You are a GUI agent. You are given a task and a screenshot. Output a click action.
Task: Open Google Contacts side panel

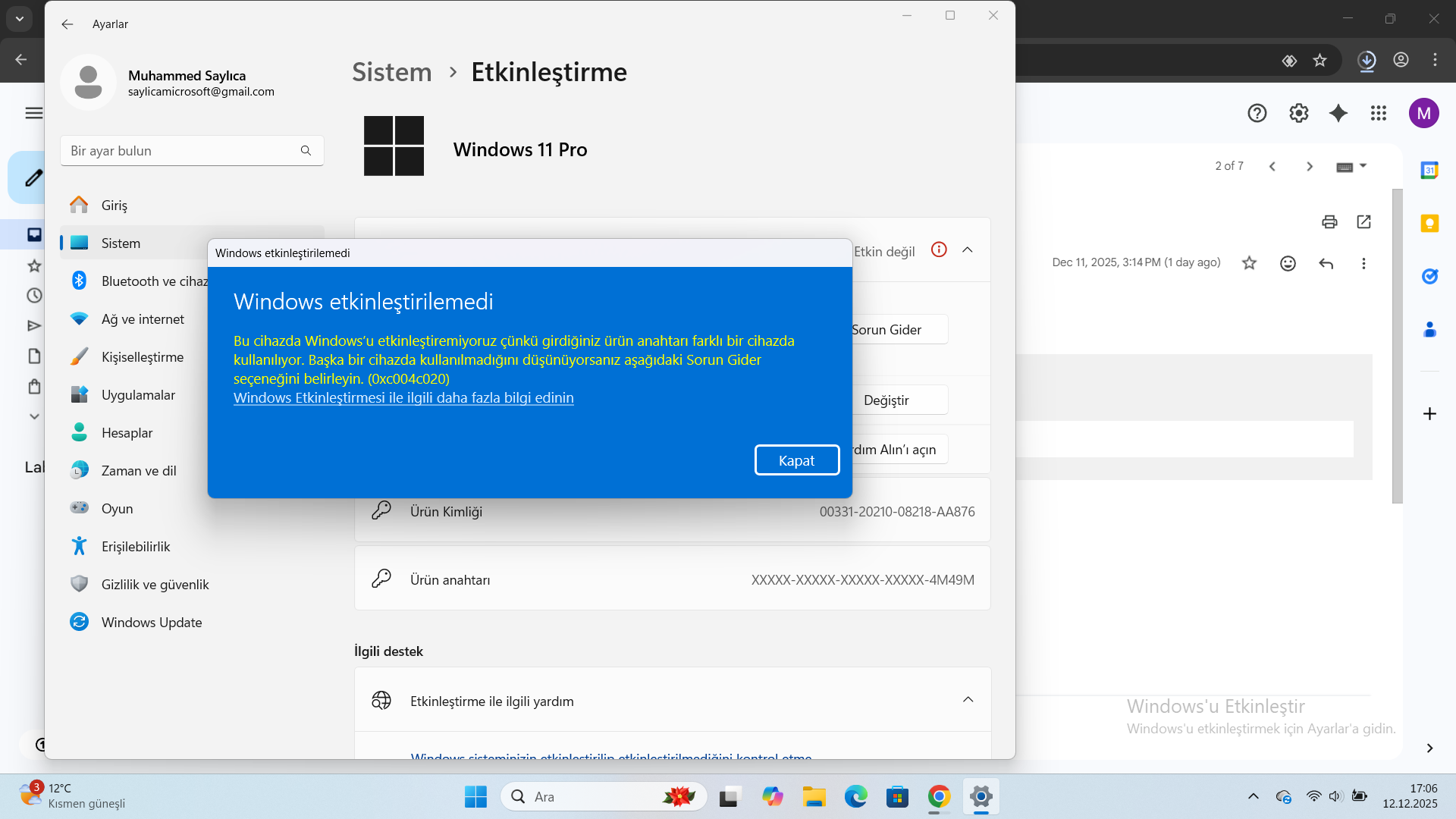1429,330
